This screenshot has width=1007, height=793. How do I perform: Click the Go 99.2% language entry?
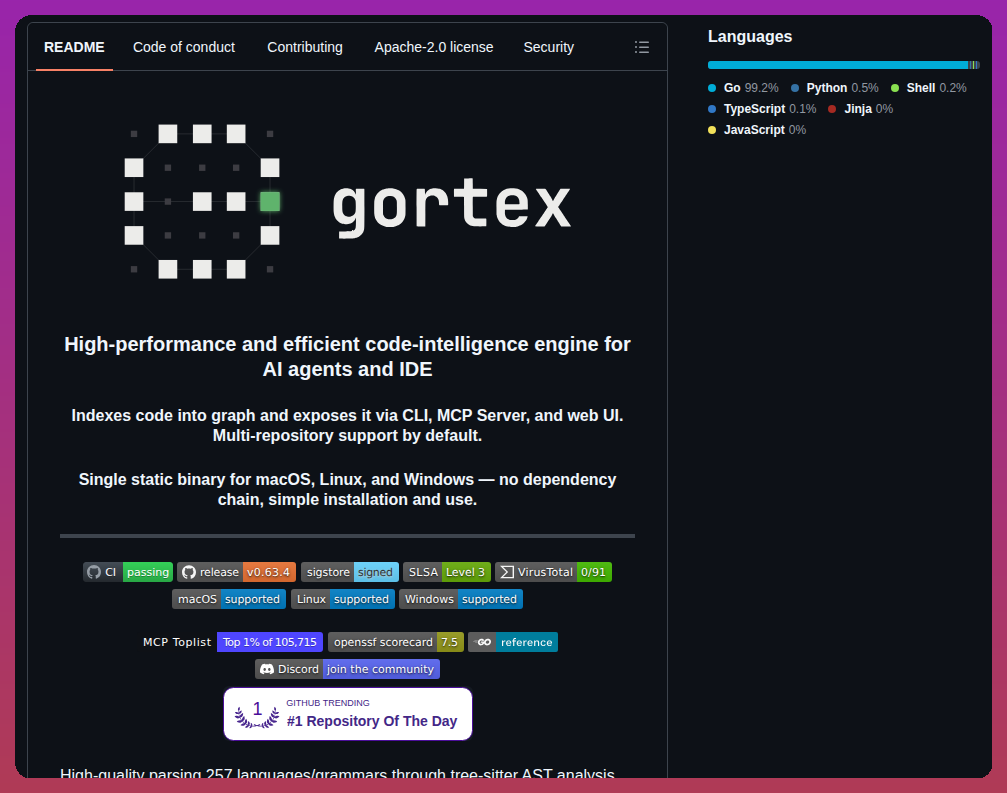[x=743, y=88]
